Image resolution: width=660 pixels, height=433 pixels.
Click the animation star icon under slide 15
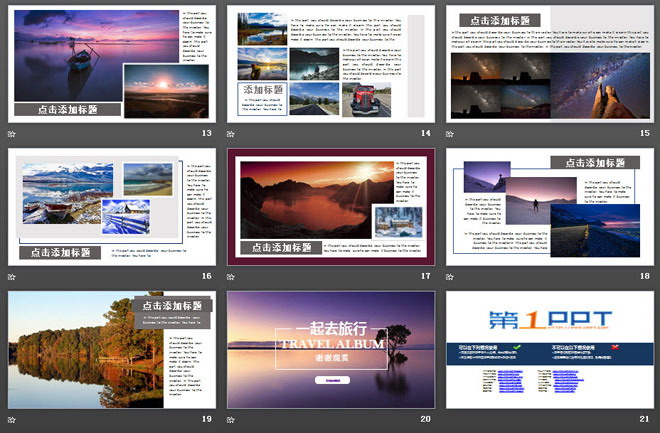451,133
